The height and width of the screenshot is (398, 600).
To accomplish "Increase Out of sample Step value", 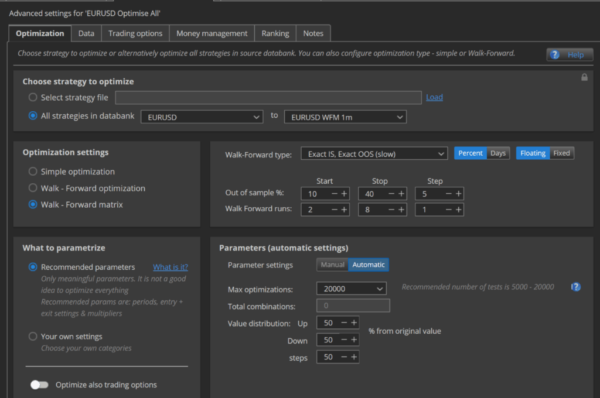I will [458, 194].
